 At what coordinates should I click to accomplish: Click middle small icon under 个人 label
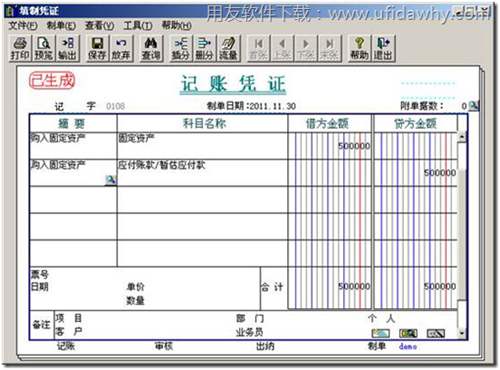coord(408,333)
